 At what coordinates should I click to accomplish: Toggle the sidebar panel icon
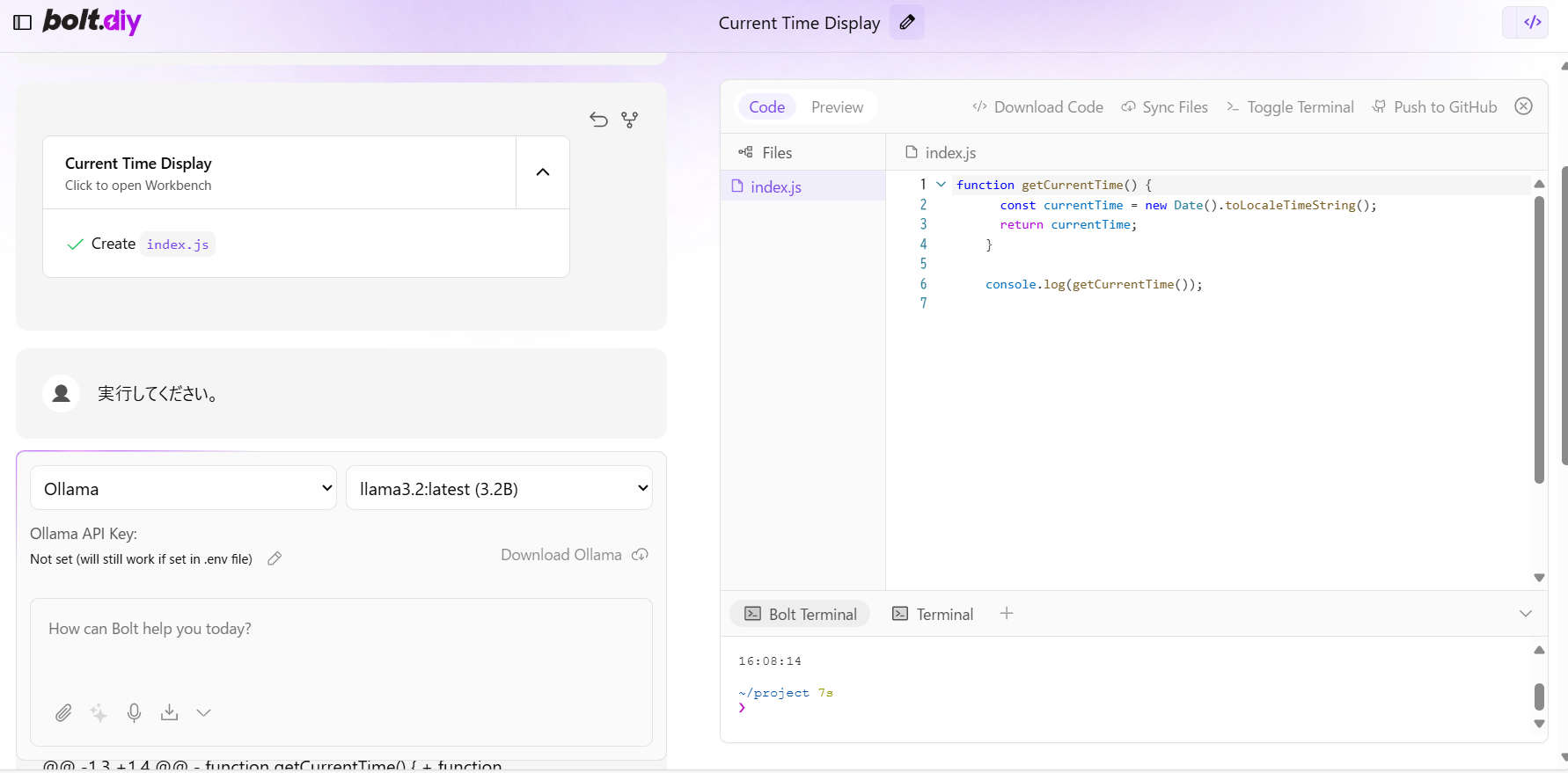[23, 23]
